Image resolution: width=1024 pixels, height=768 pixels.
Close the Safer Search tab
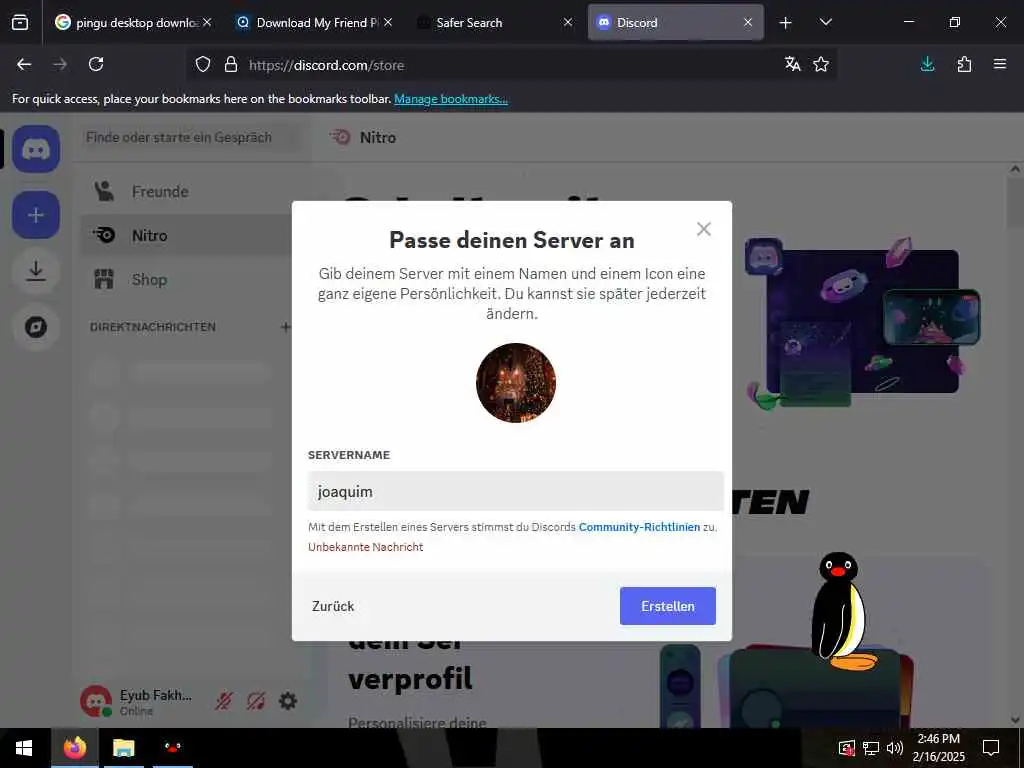pos(568,22)
